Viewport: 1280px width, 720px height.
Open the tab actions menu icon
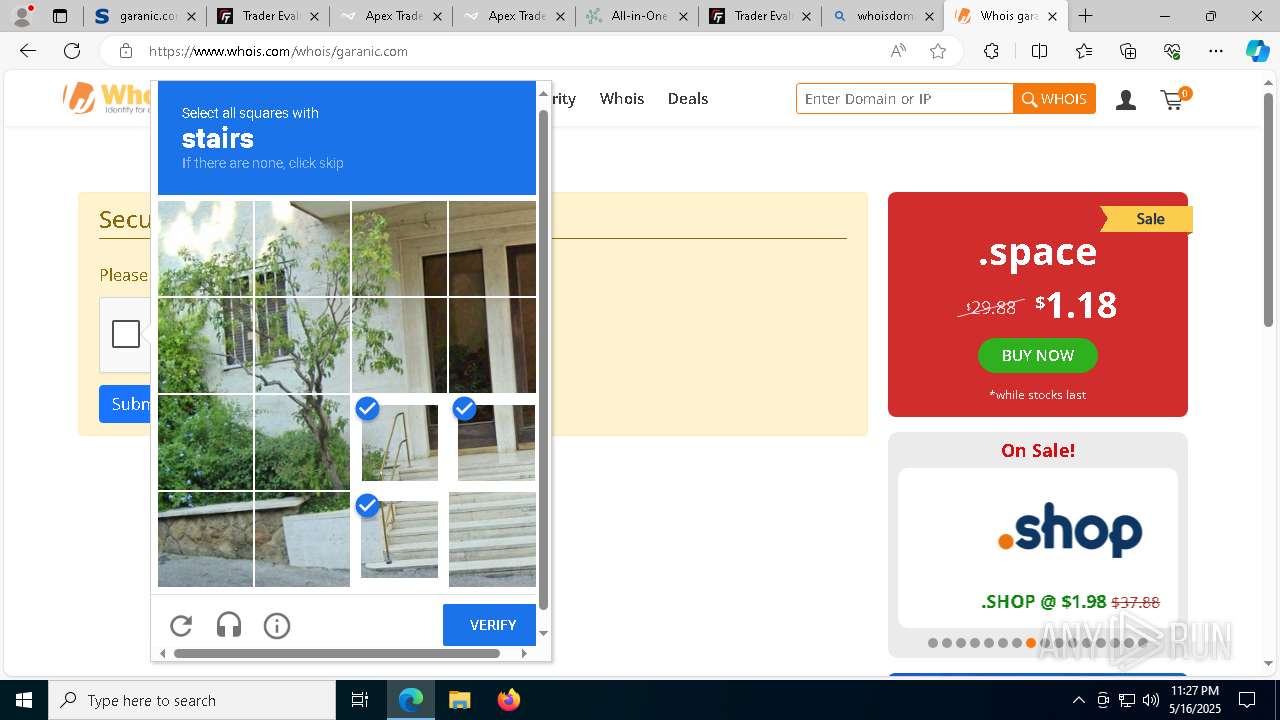(60, 16)
